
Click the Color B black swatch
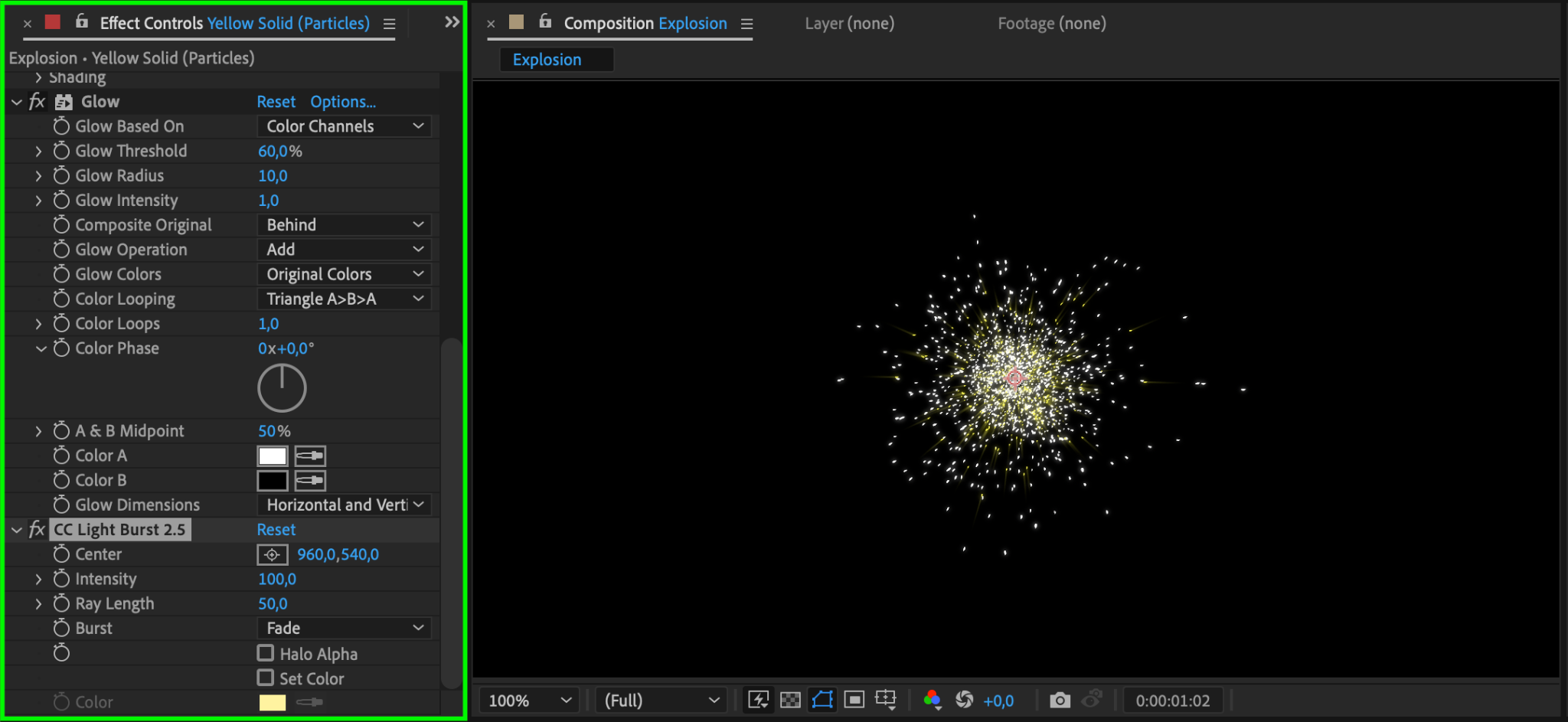273,481
